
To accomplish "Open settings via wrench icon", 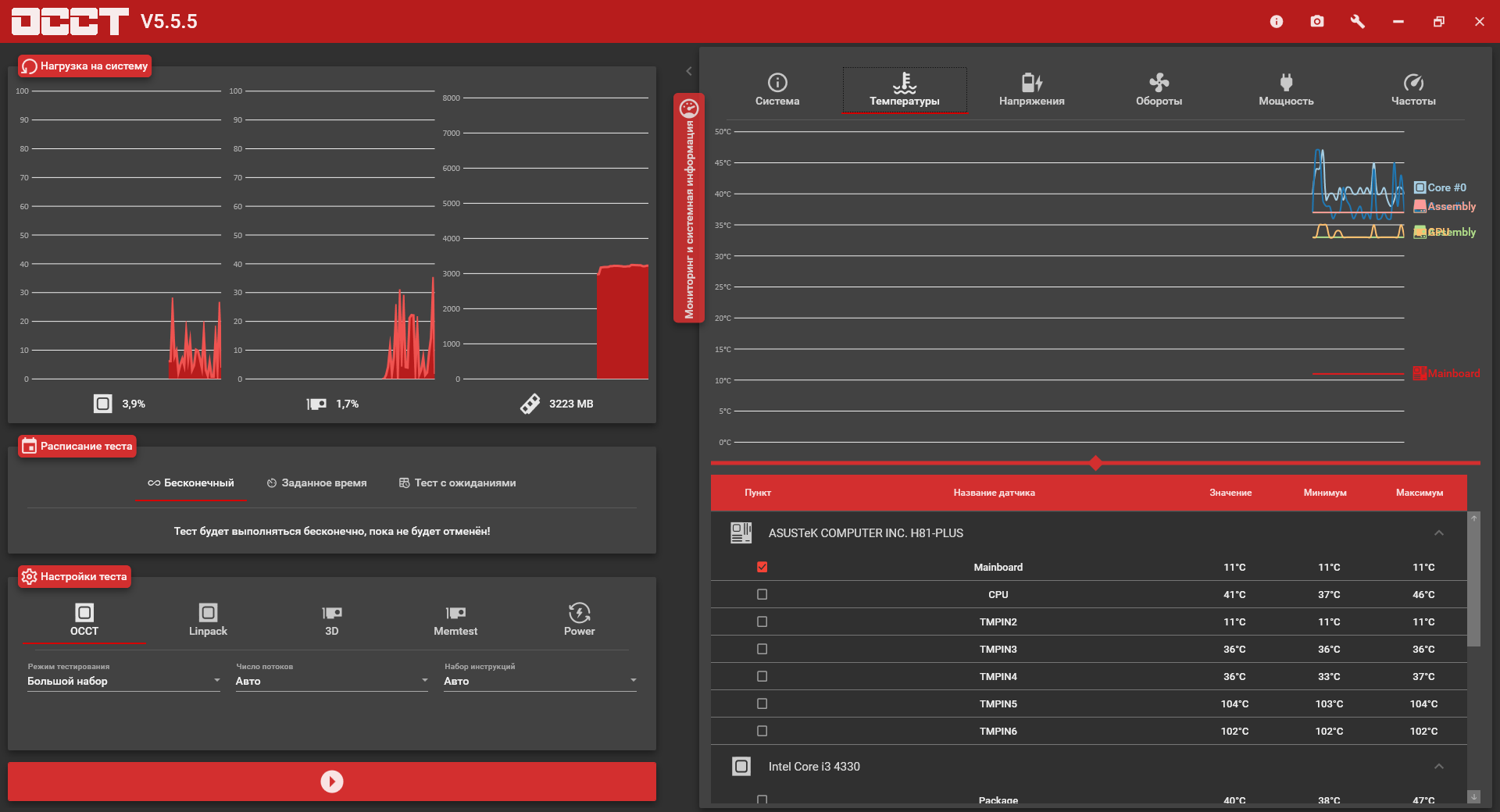I will click(1358, 22).
